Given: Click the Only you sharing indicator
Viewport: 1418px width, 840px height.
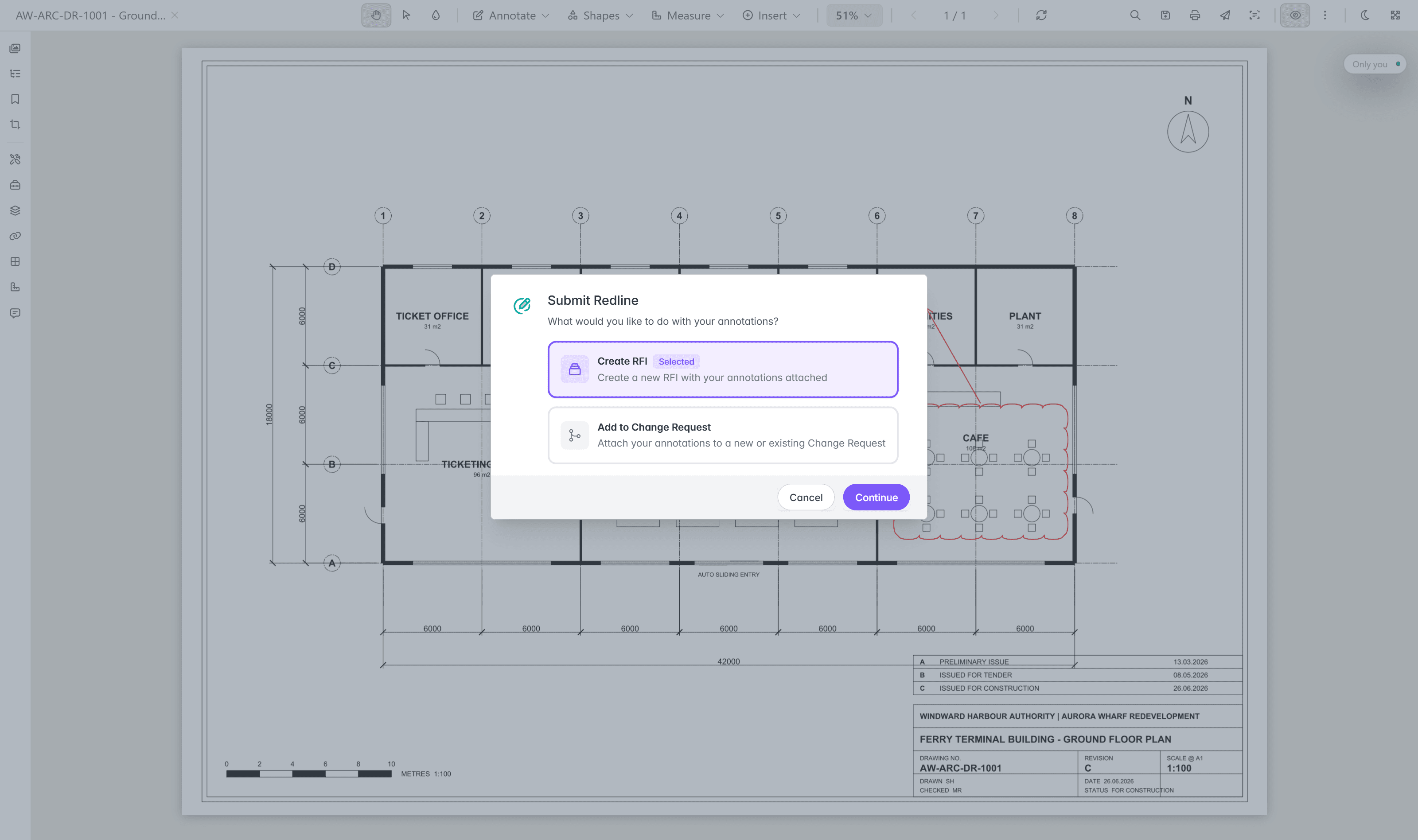Looking at the screenshot, I should click(x=1375, y=64).
